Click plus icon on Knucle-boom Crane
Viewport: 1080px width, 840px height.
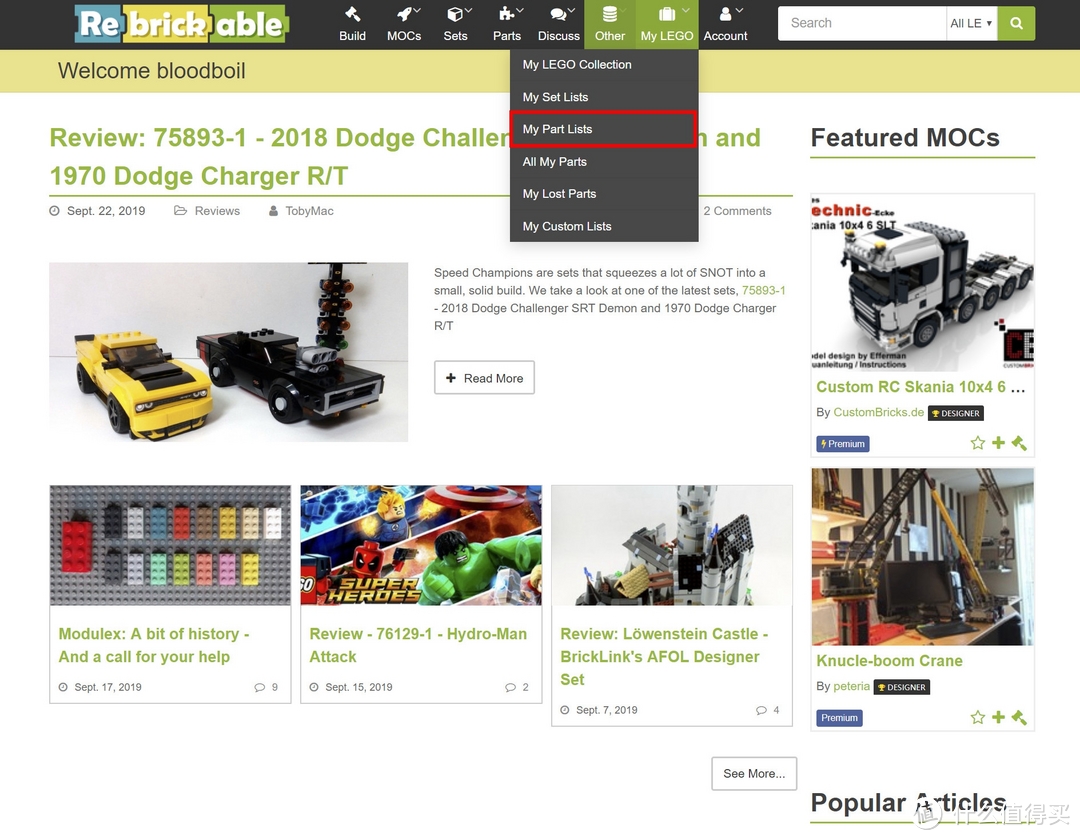(998, 717)
